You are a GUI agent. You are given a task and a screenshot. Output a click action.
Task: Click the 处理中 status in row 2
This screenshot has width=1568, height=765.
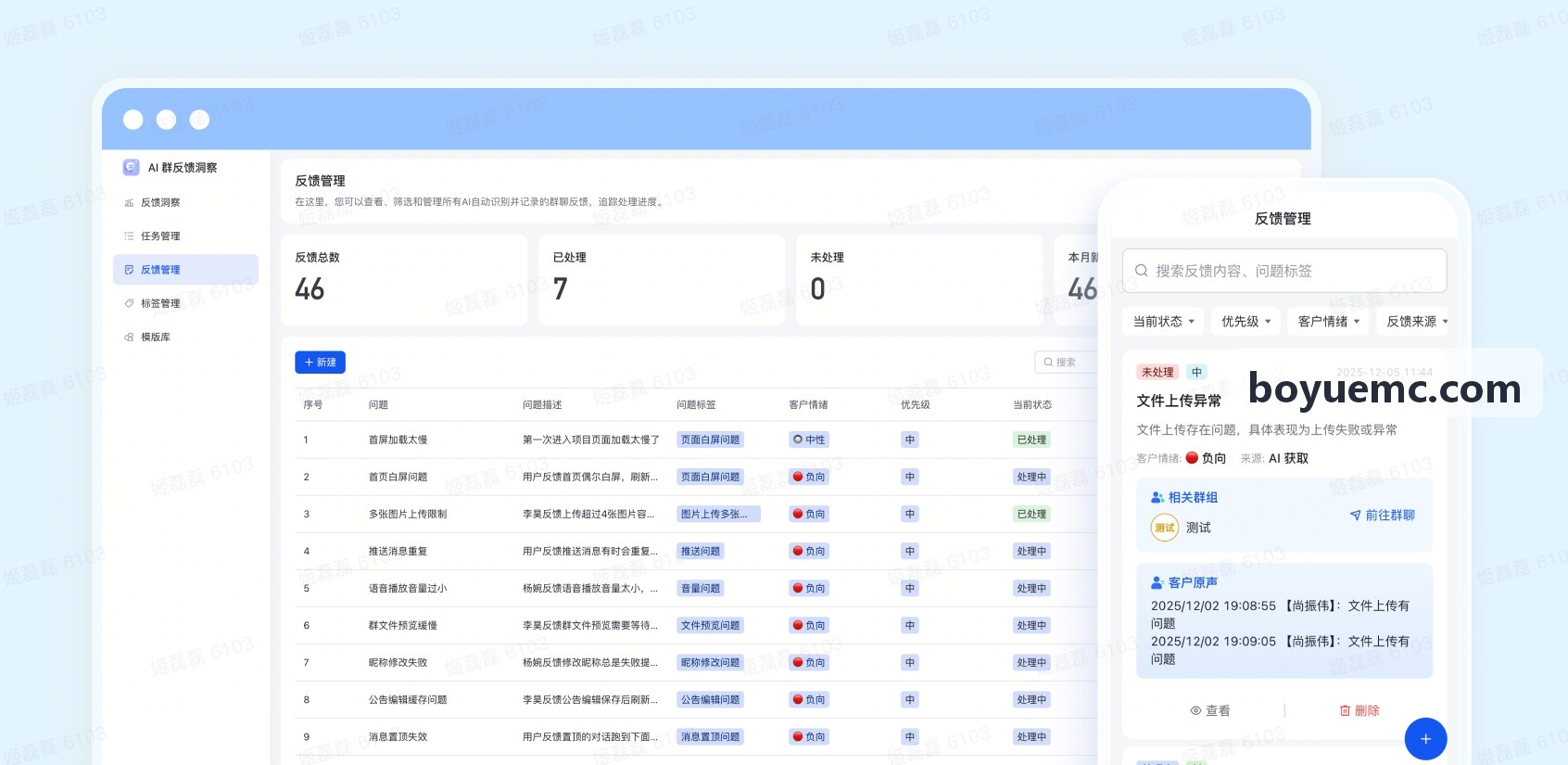(1031, 477)
